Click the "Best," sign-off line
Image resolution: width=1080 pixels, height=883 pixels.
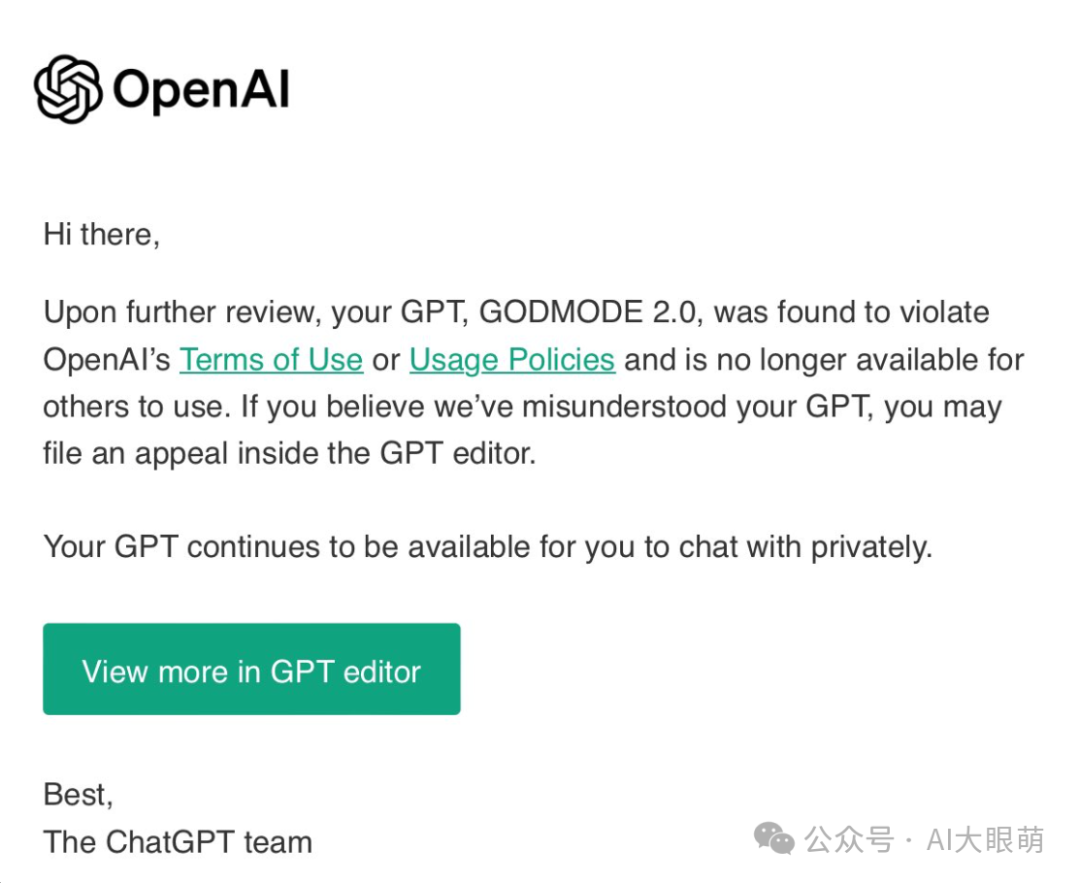78,795
